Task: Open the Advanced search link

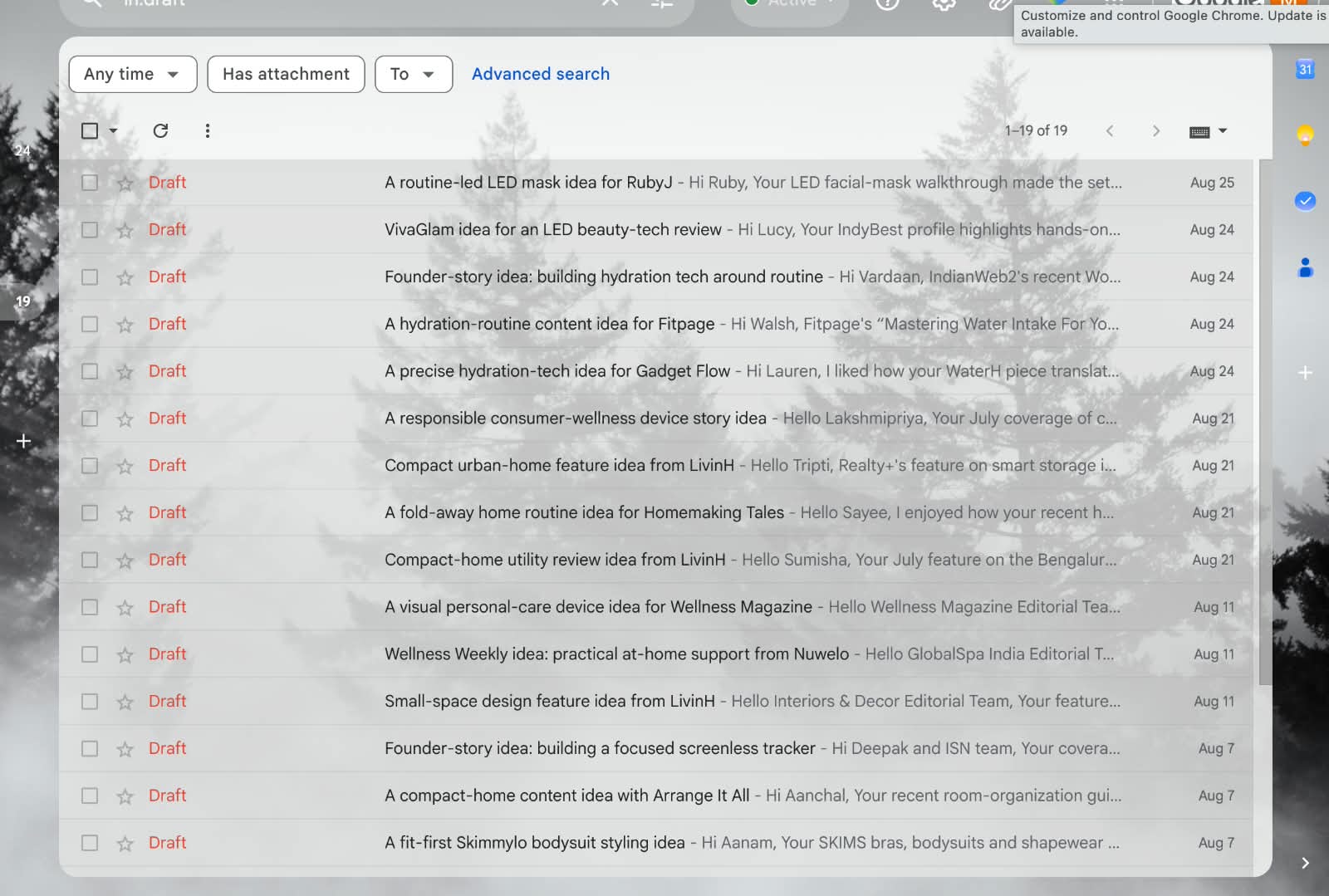Action: click(x=541, y=74)
